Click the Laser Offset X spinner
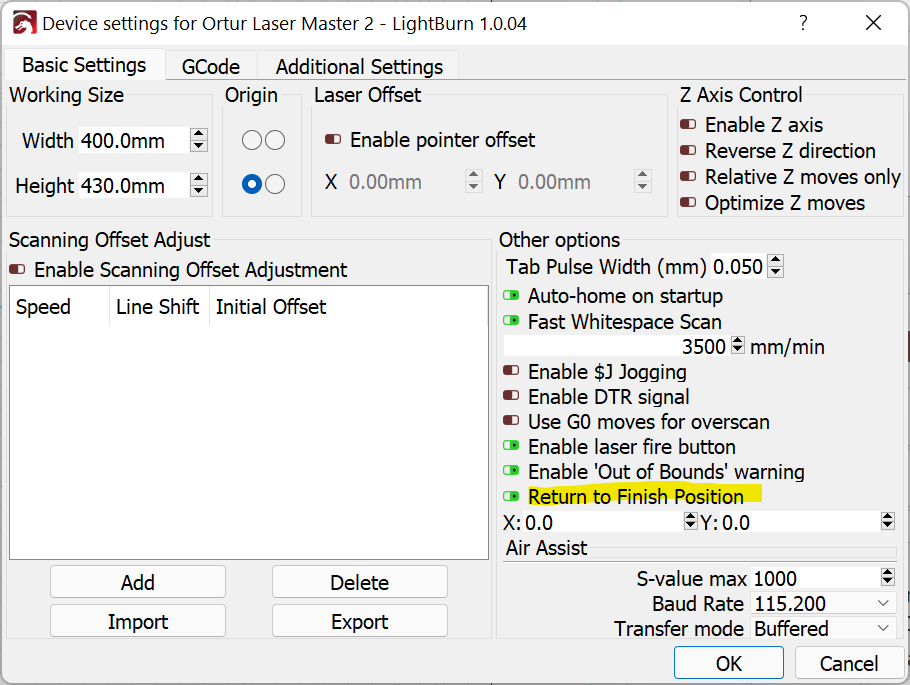This screenshot has height=685, width=910. pos(474,182)
